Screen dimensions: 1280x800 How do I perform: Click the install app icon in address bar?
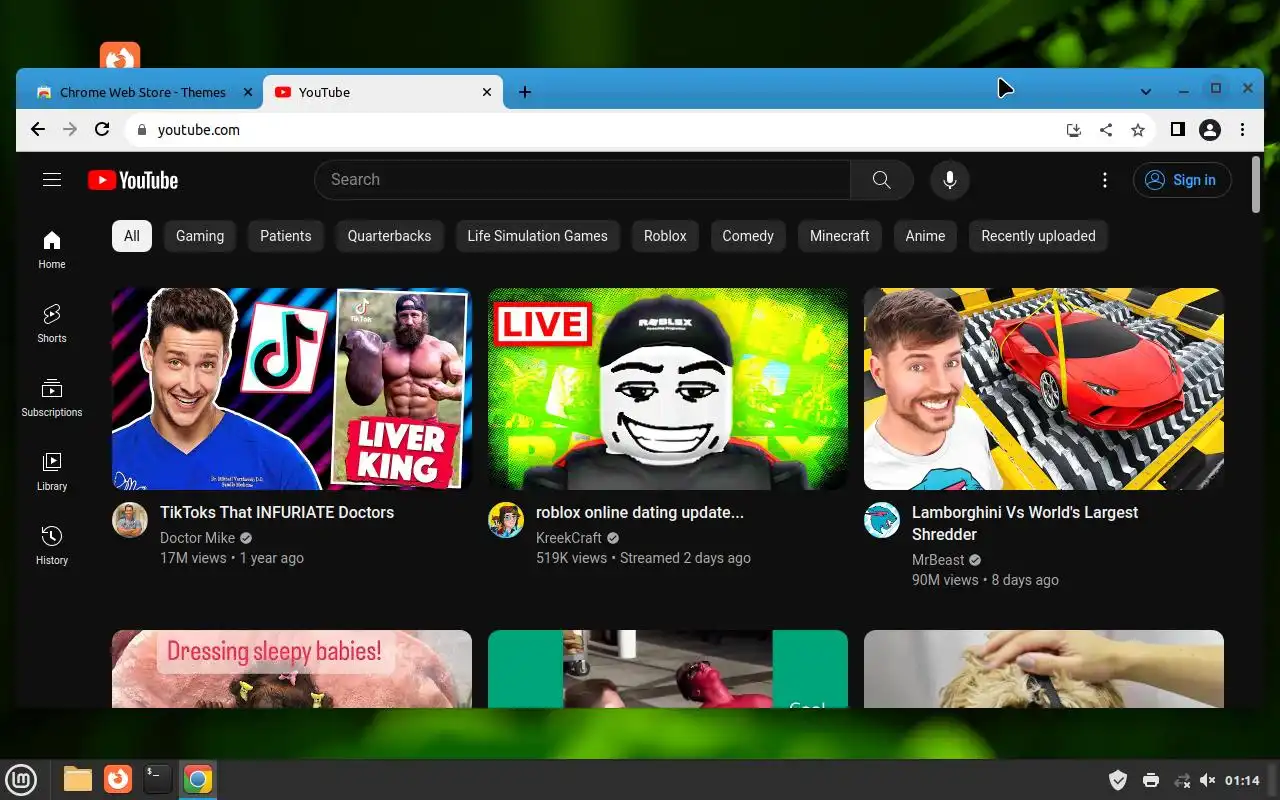point(1074,129)
